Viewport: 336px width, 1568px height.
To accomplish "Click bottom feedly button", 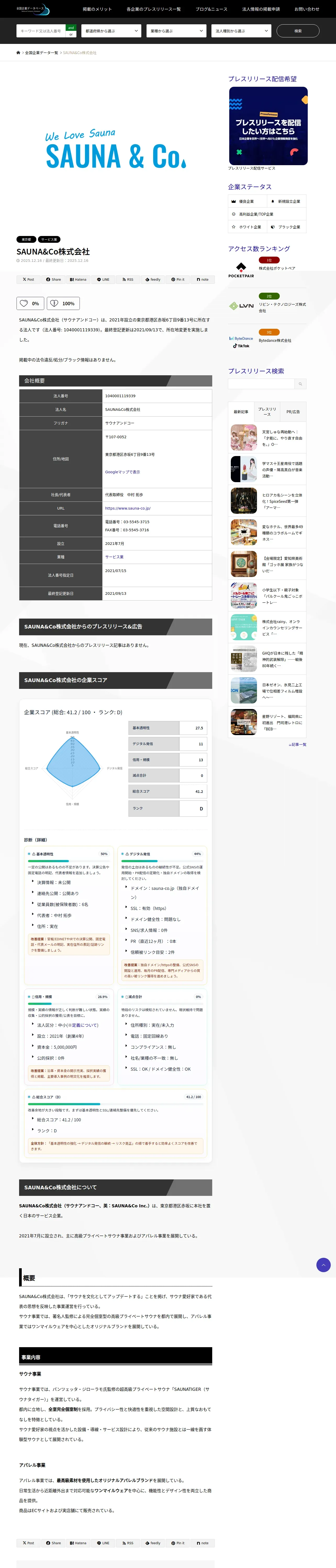I will [x=153, y=1543].
